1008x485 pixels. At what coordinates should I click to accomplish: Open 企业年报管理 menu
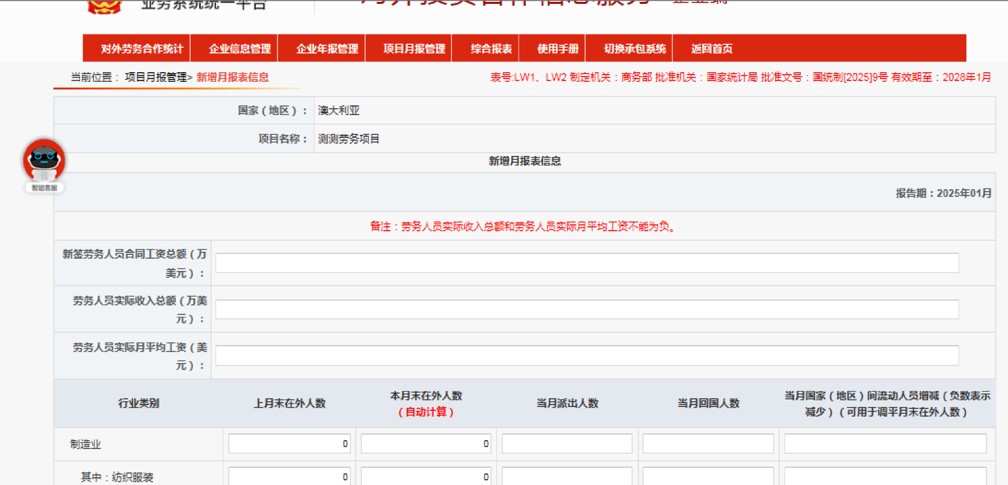pyautogui.click(x=327, y=49)
